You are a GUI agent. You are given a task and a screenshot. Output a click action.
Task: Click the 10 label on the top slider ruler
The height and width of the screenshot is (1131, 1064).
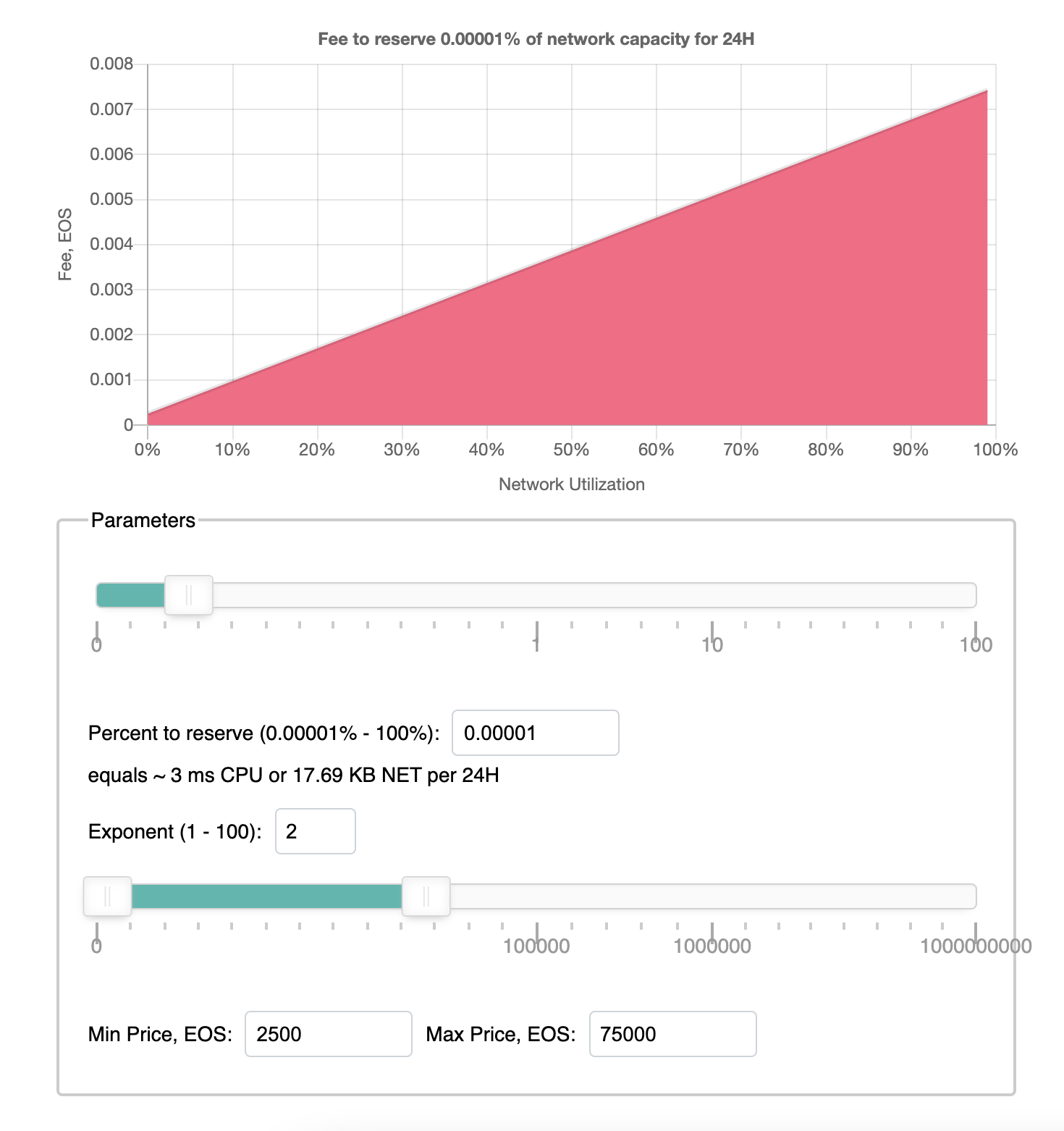click(x=713, y=644)
